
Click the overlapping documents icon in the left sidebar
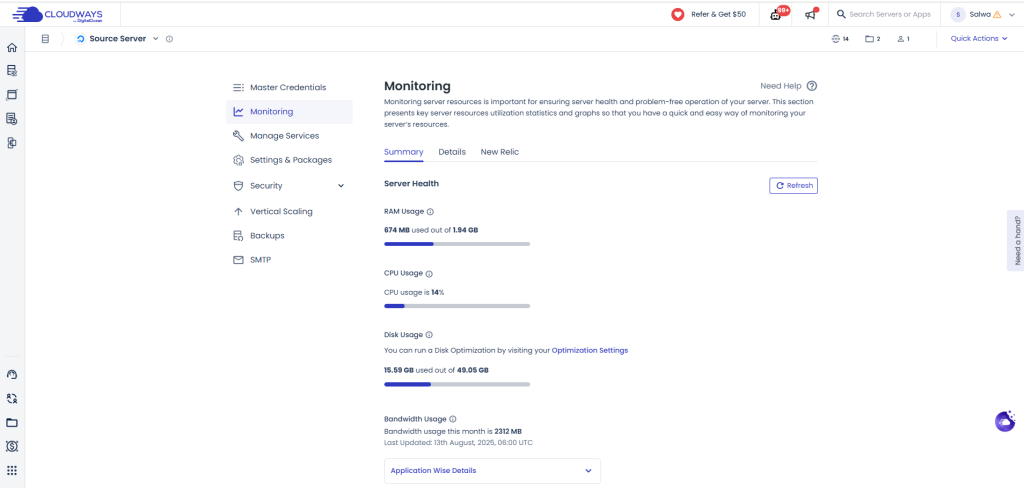click(12, 142)
